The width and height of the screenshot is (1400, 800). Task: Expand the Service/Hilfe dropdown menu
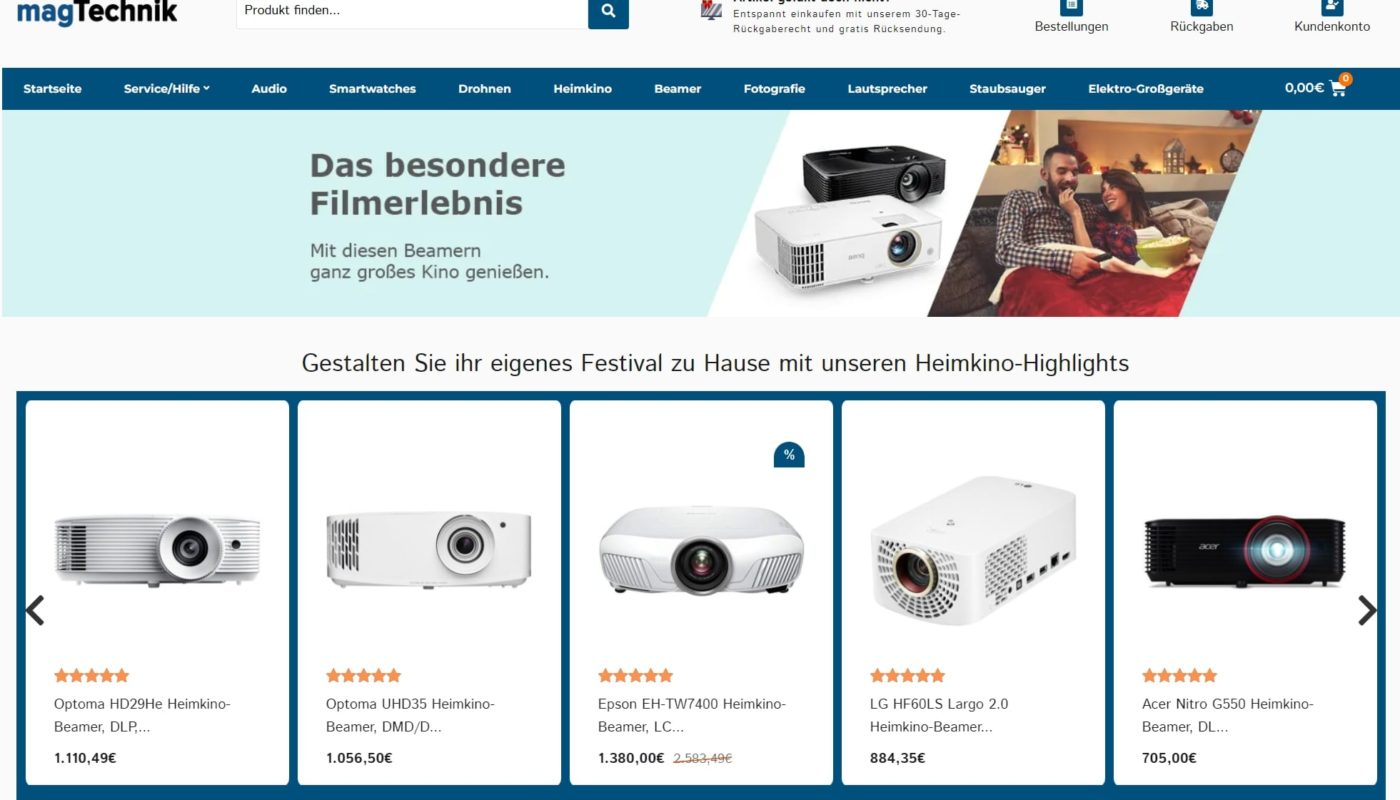[167, 89]
